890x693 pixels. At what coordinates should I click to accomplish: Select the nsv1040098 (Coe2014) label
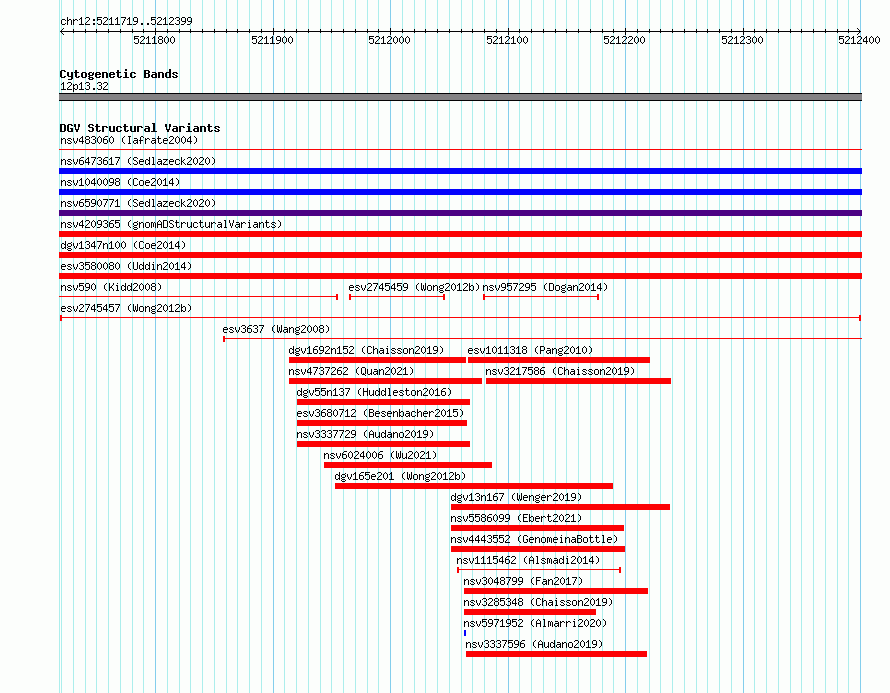(120, 182)
